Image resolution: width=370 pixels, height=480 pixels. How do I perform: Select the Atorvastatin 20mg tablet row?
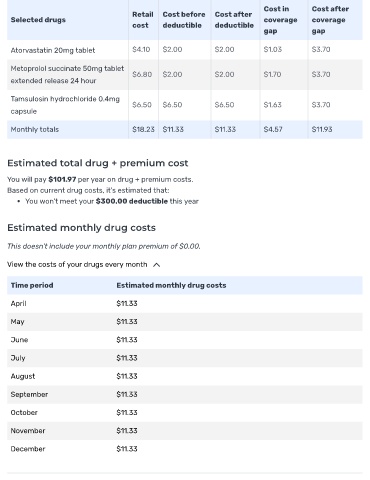pyautogui.click(x=185, y=50)
